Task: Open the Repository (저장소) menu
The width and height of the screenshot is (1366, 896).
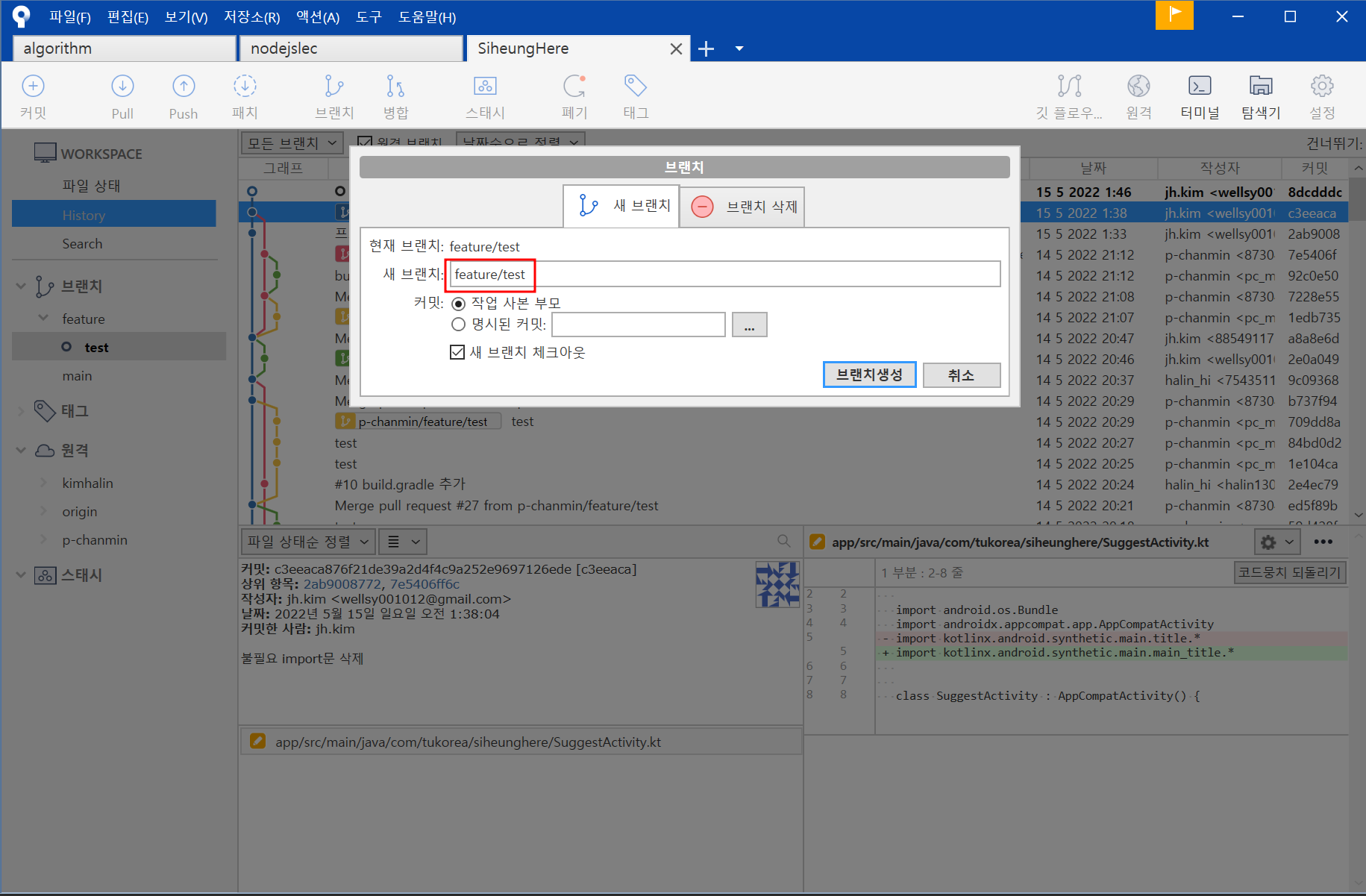Action: 252,16
